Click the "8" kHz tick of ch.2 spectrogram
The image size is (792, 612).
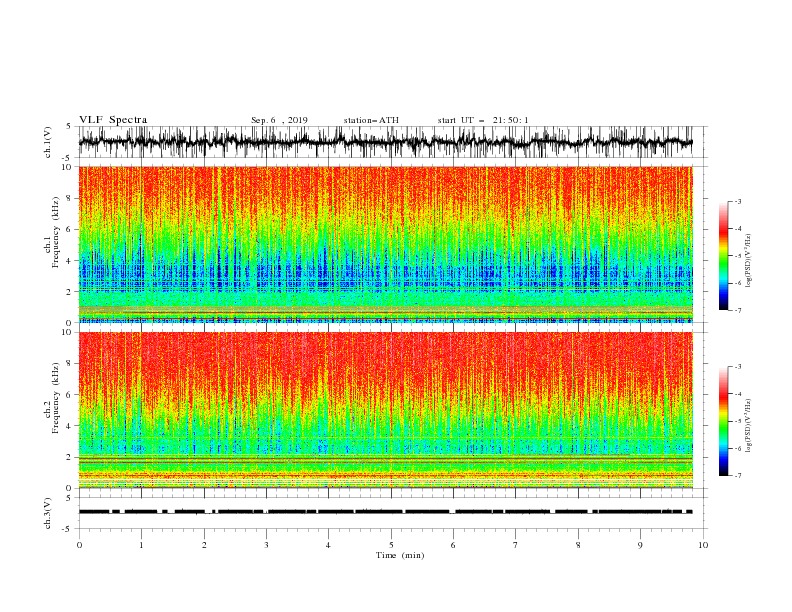pyautogui.click(x=71, y=364)
